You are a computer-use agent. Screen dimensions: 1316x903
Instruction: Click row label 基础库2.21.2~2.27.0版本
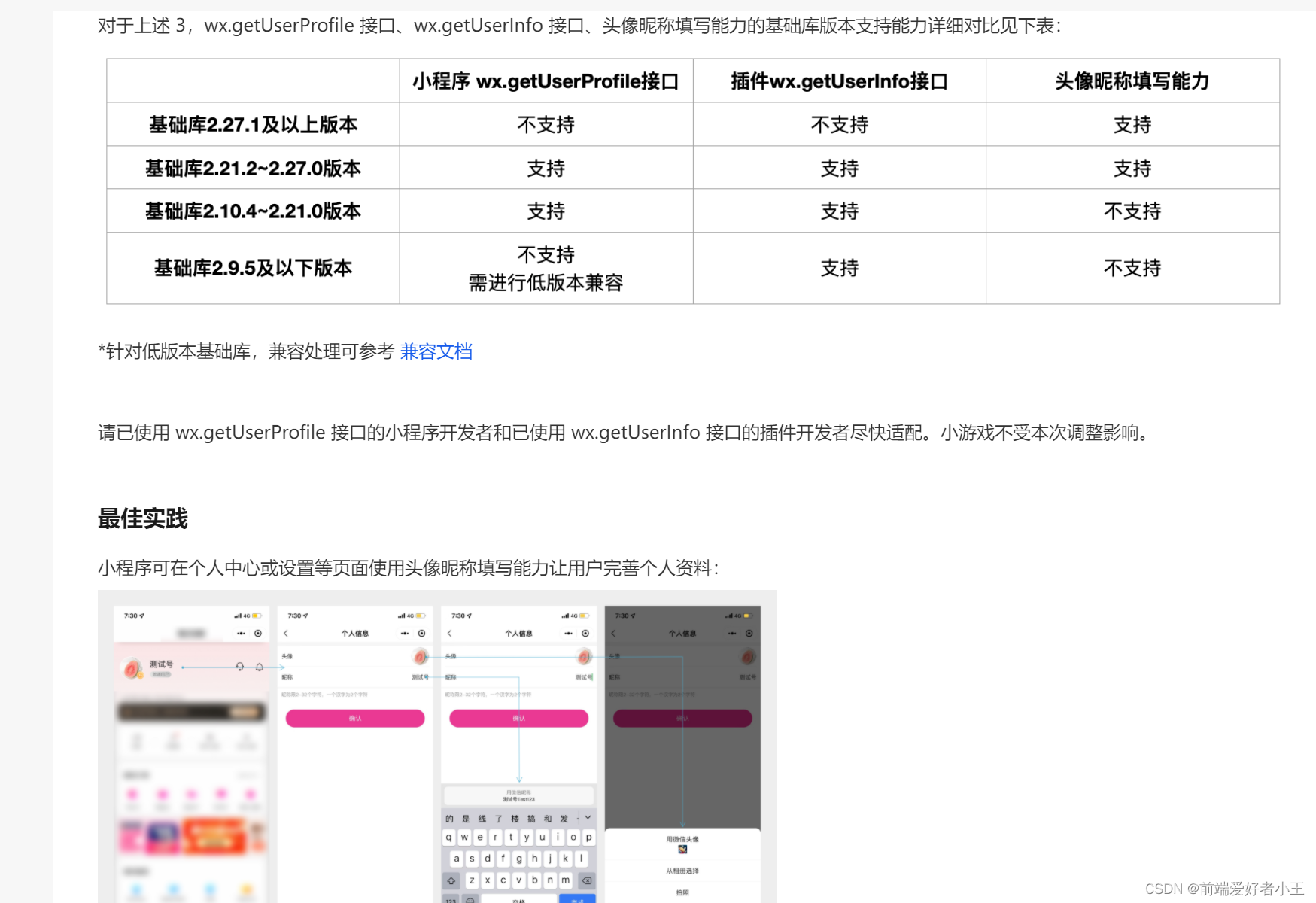[x=253, y=168]
